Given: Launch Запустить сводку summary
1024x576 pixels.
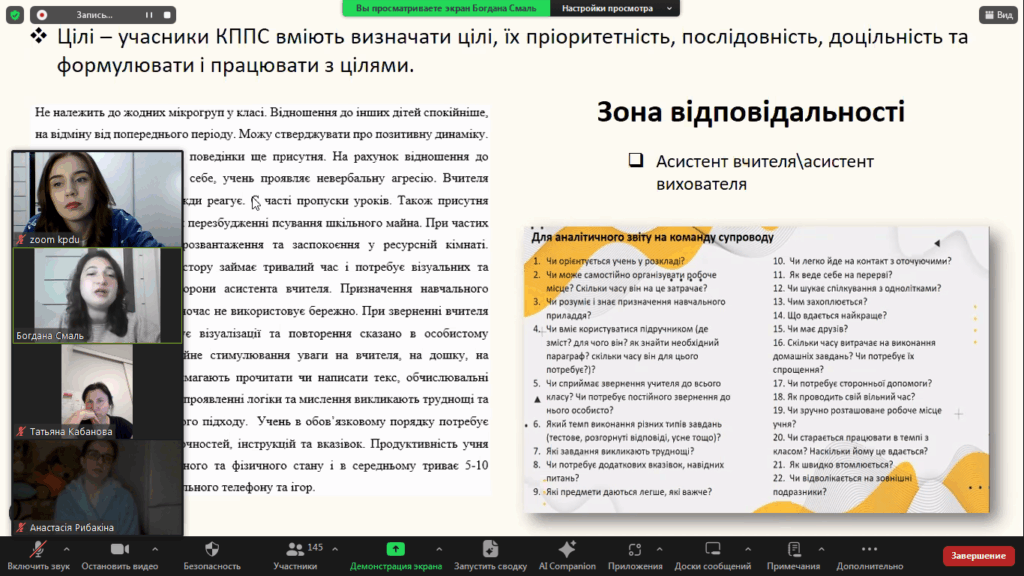Looking at the screenshot, I should pyautogui.click(x=490, y=549).
